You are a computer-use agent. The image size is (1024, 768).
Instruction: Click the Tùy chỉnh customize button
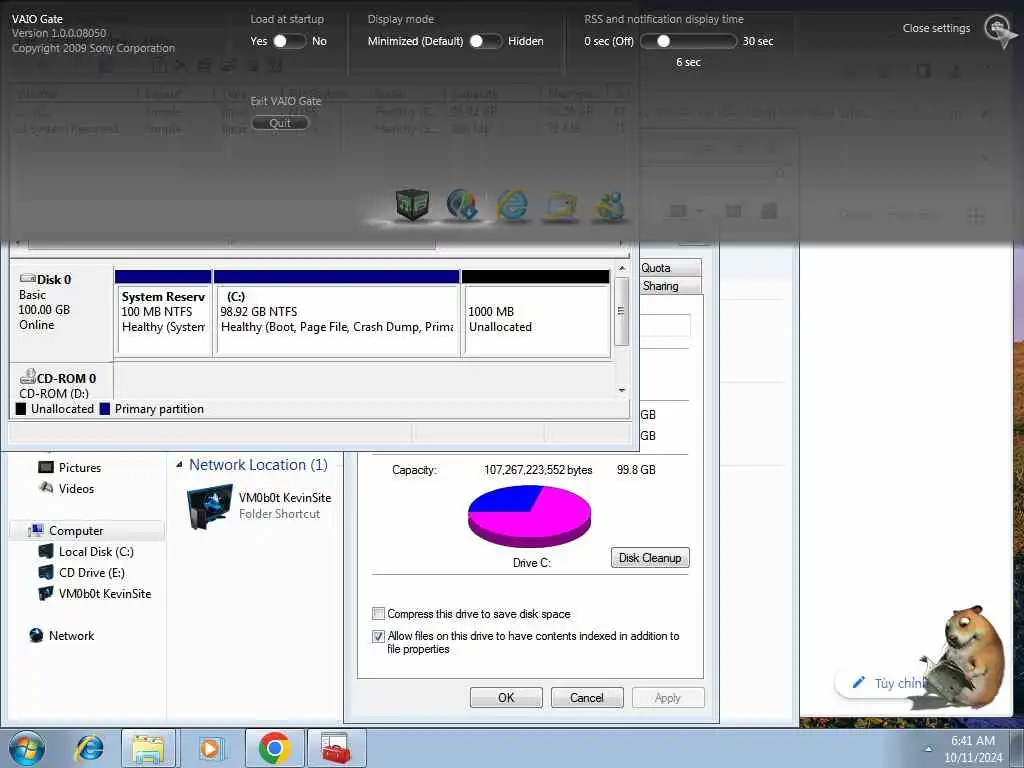(x=888, y=683)
